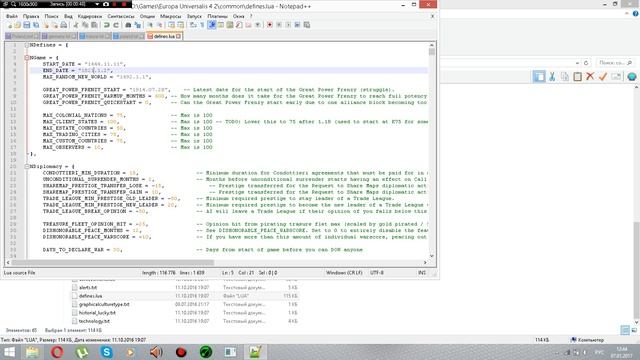Click the Zoom In icon in Notepad++ toolbar

[x=150, y=25]
